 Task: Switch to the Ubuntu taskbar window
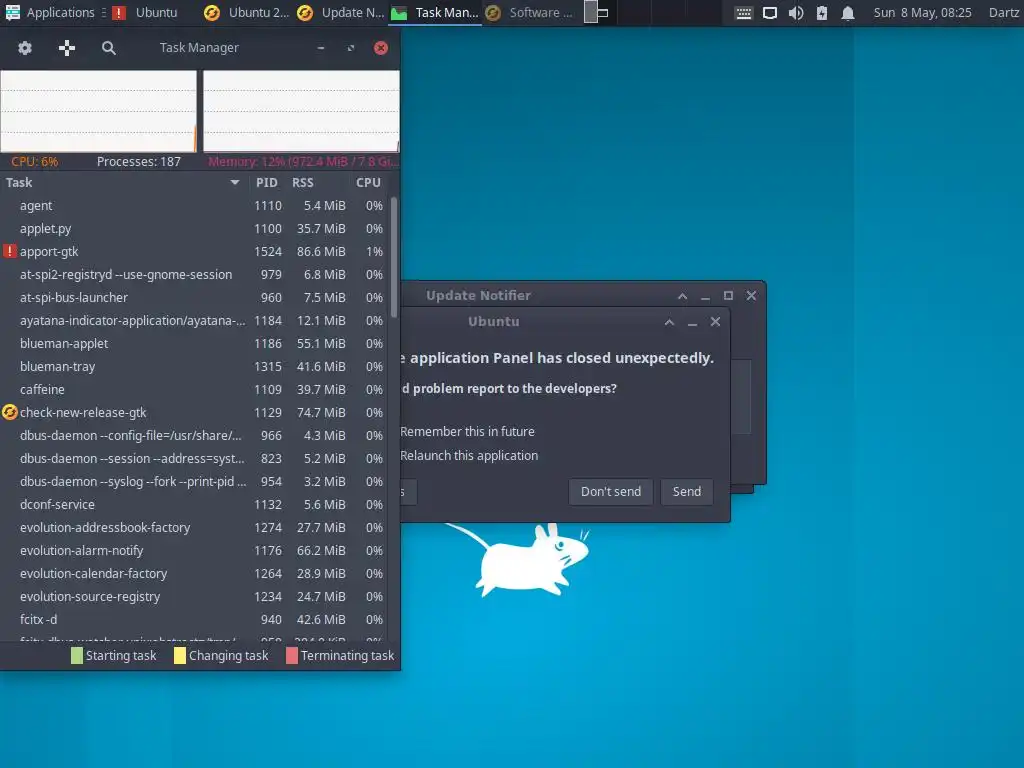point(145,12)
